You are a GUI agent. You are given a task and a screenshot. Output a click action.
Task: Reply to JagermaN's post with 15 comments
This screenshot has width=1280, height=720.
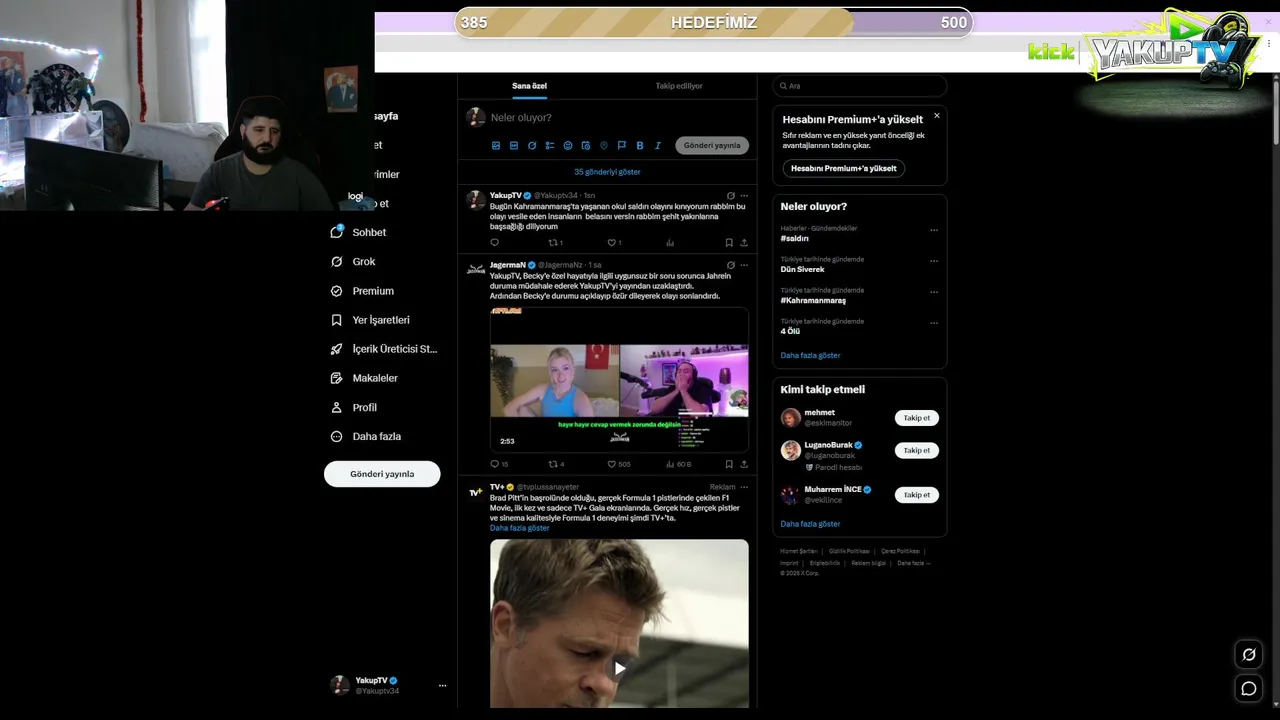pos(499,464)
